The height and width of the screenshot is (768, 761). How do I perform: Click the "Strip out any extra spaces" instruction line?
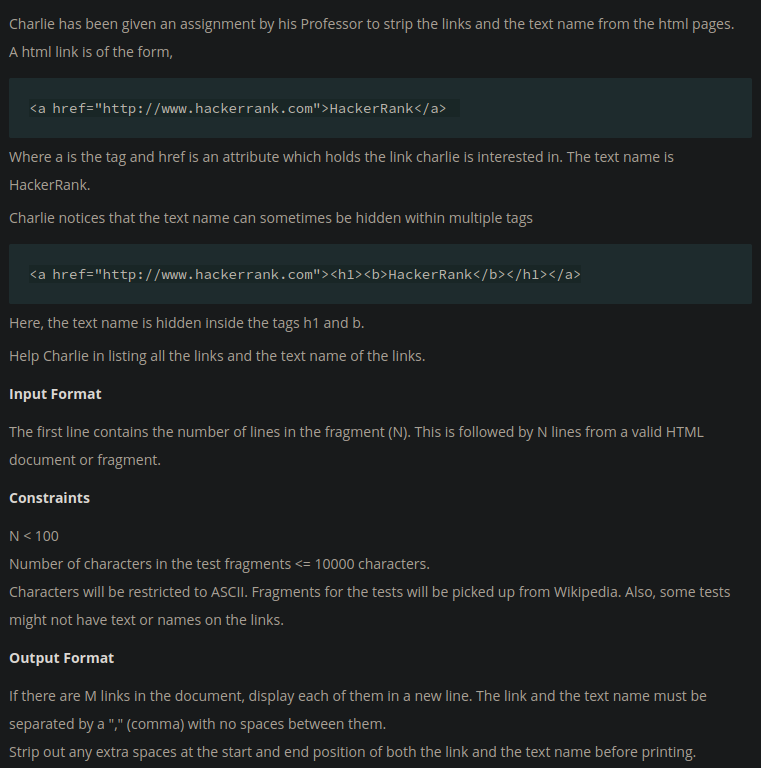[x=352, y=752]
